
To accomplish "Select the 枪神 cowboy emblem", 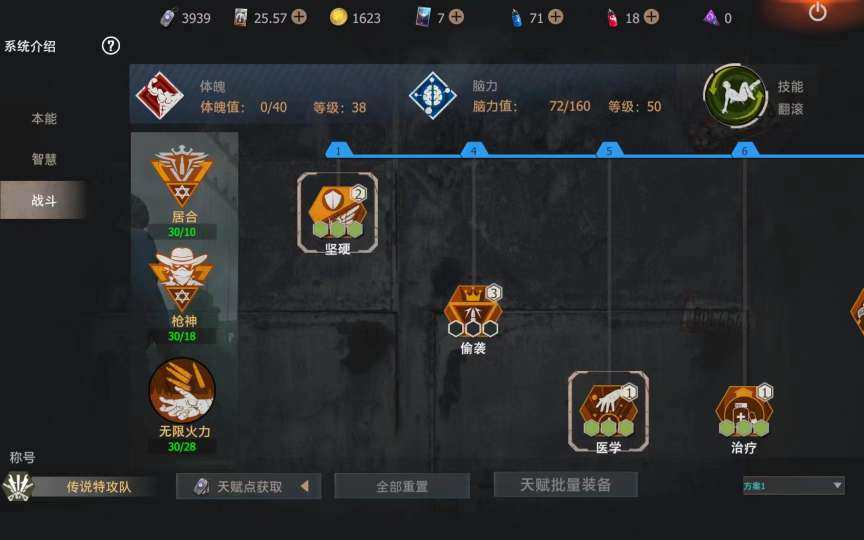I will tap(182, 280).
